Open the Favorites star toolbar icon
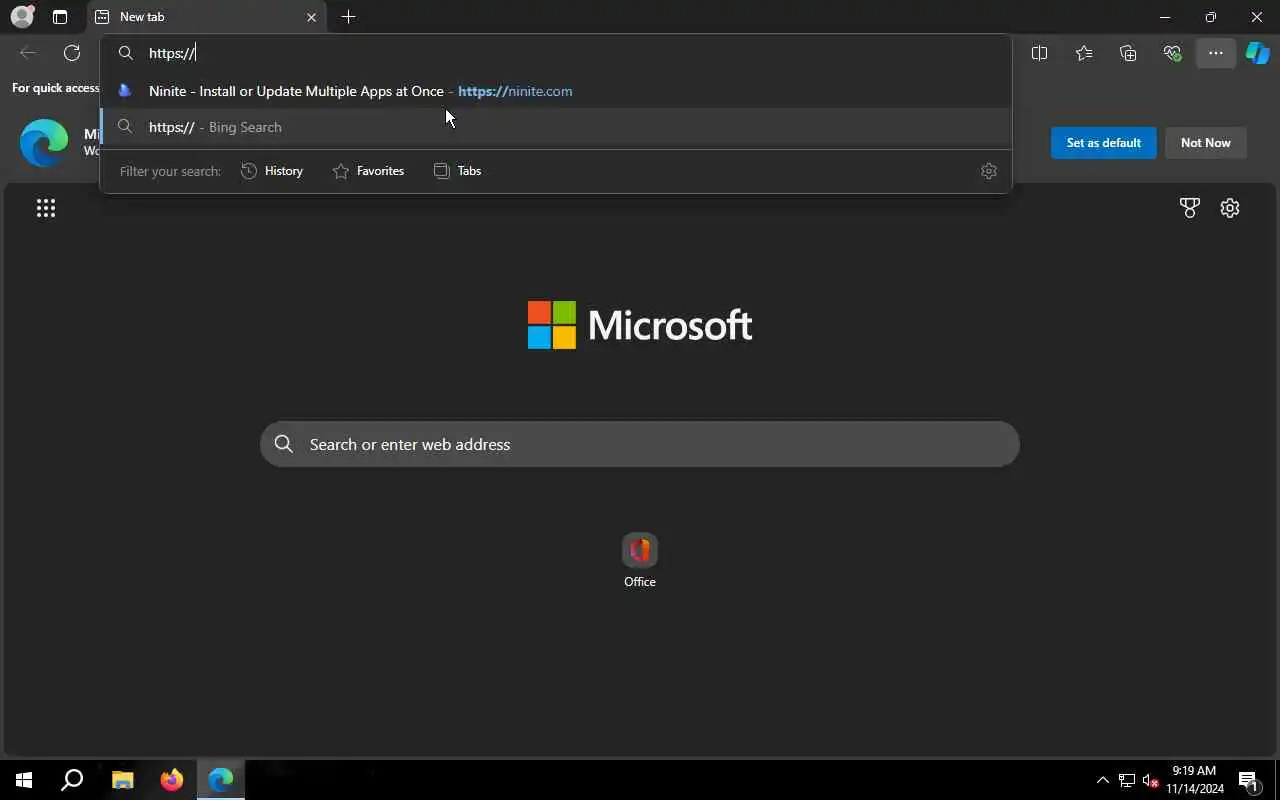 (1084, 53)
